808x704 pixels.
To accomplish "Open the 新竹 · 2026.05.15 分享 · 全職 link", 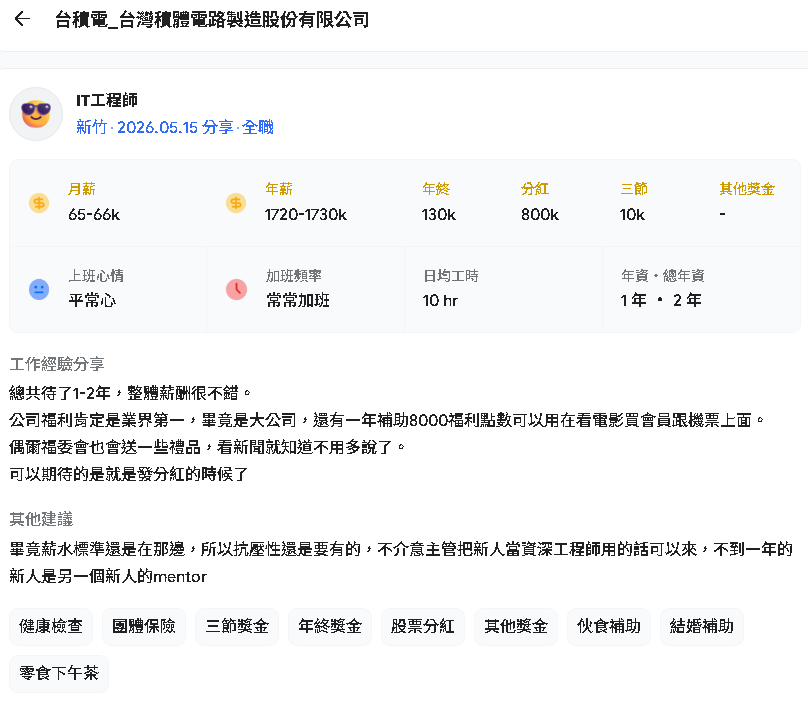I will point(175,127).
